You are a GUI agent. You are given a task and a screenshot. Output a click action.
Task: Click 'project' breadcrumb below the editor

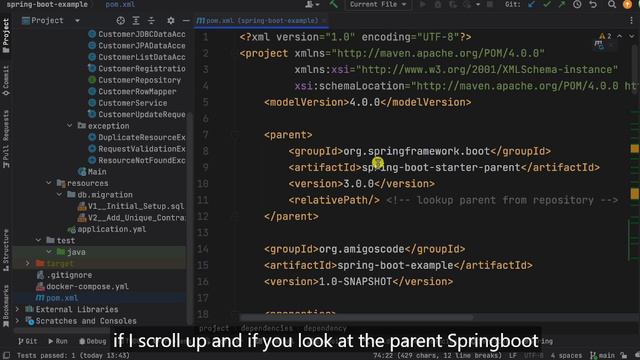[214, 328]
